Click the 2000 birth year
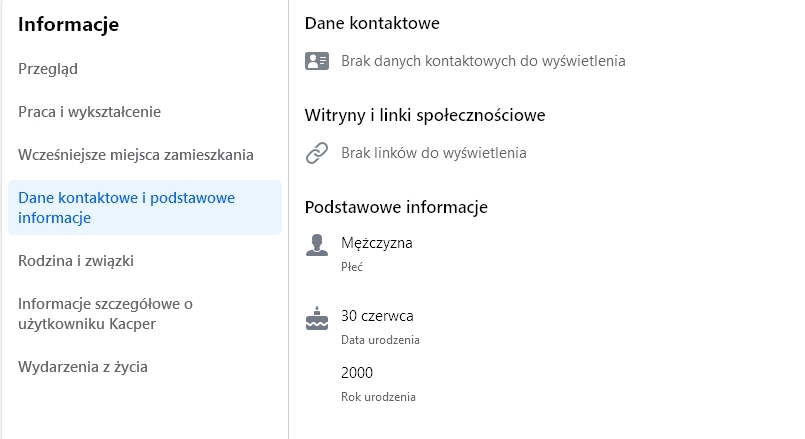Image resolution: width=805 pixels, height=439 pixels. [x=357, y=373]
